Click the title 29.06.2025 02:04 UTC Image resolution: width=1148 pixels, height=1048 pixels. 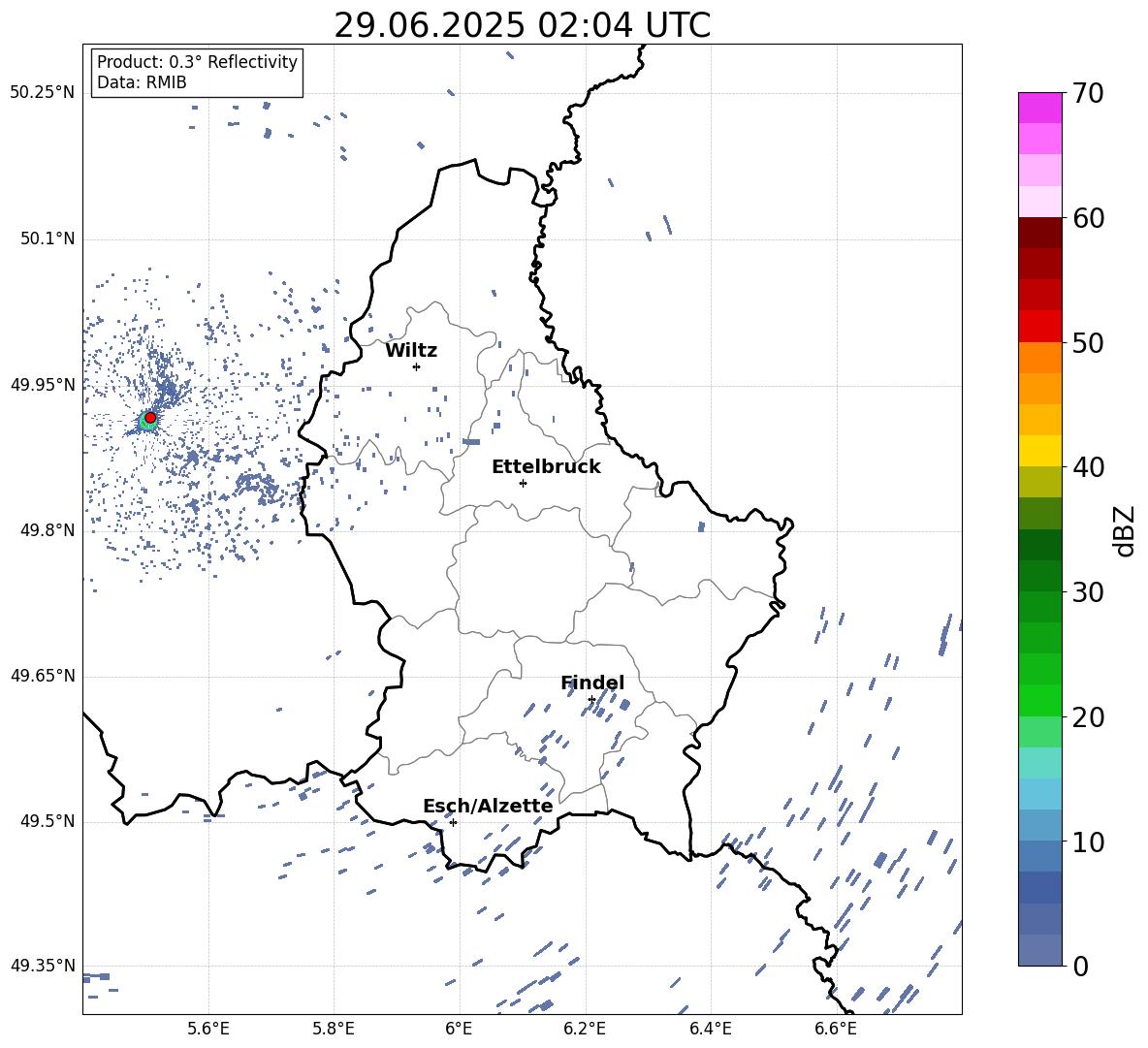pyautogui.click(x=522, y=25)
